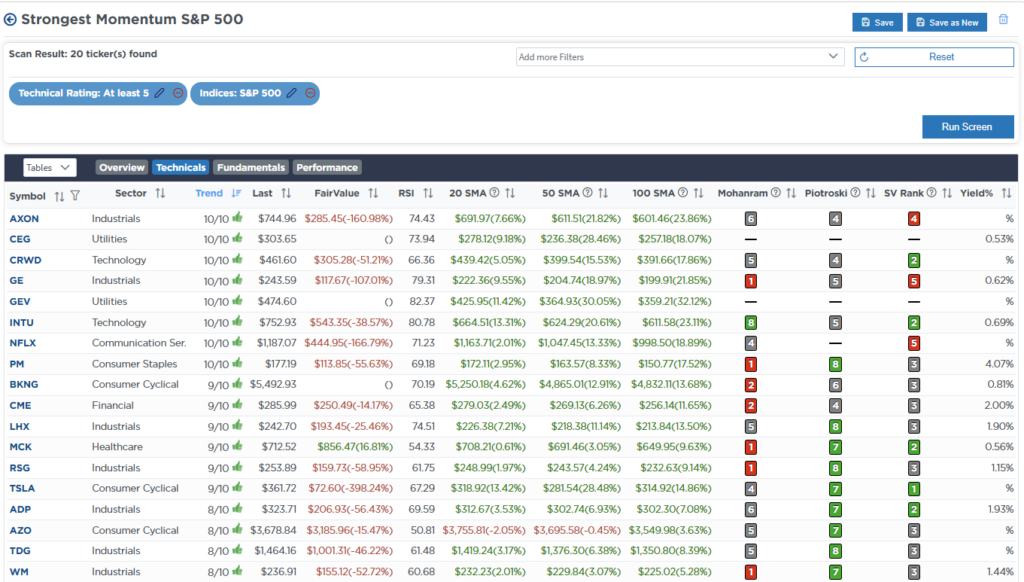Click the Communication Ser. sector for NFLX

(139, 343)
